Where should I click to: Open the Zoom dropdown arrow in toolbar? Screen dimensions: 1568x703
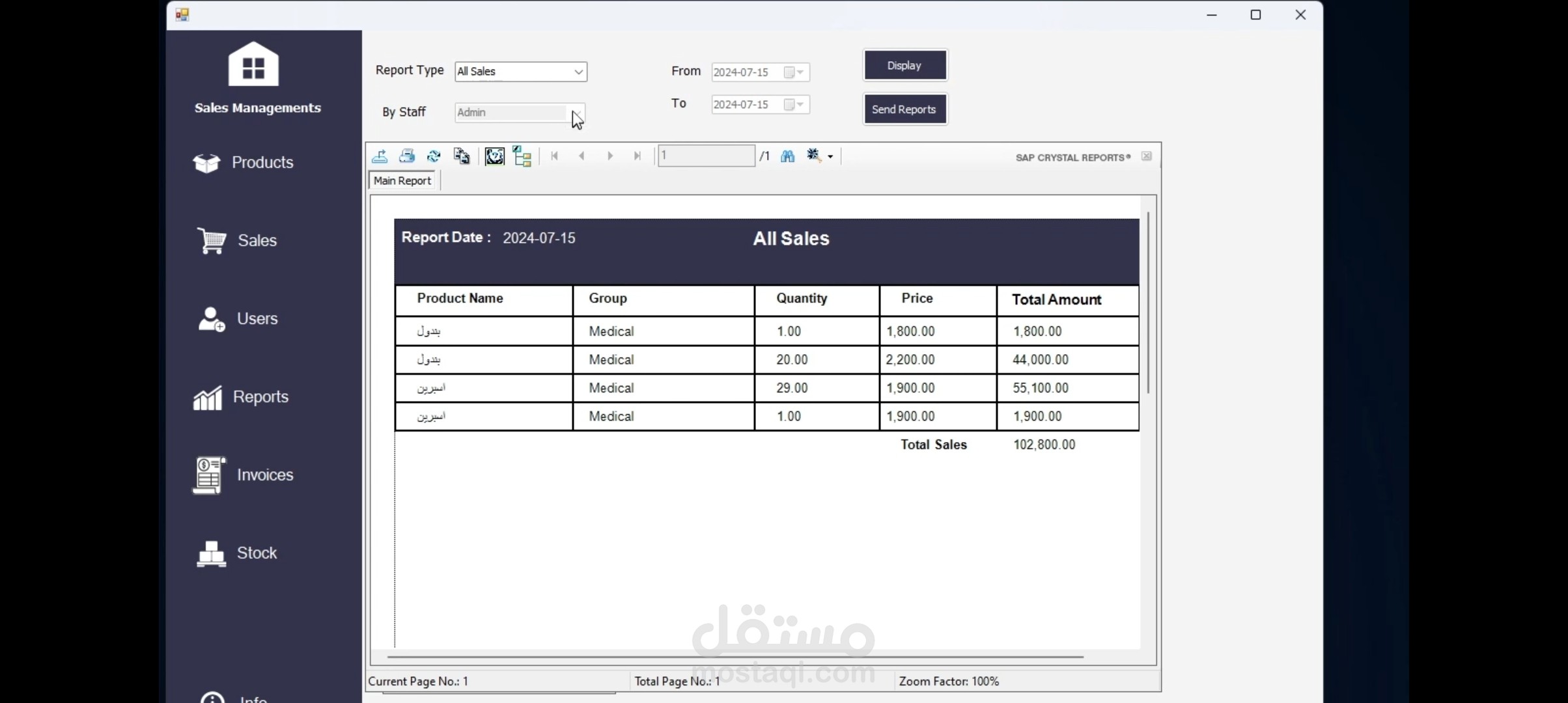click(x=830, y=157)
